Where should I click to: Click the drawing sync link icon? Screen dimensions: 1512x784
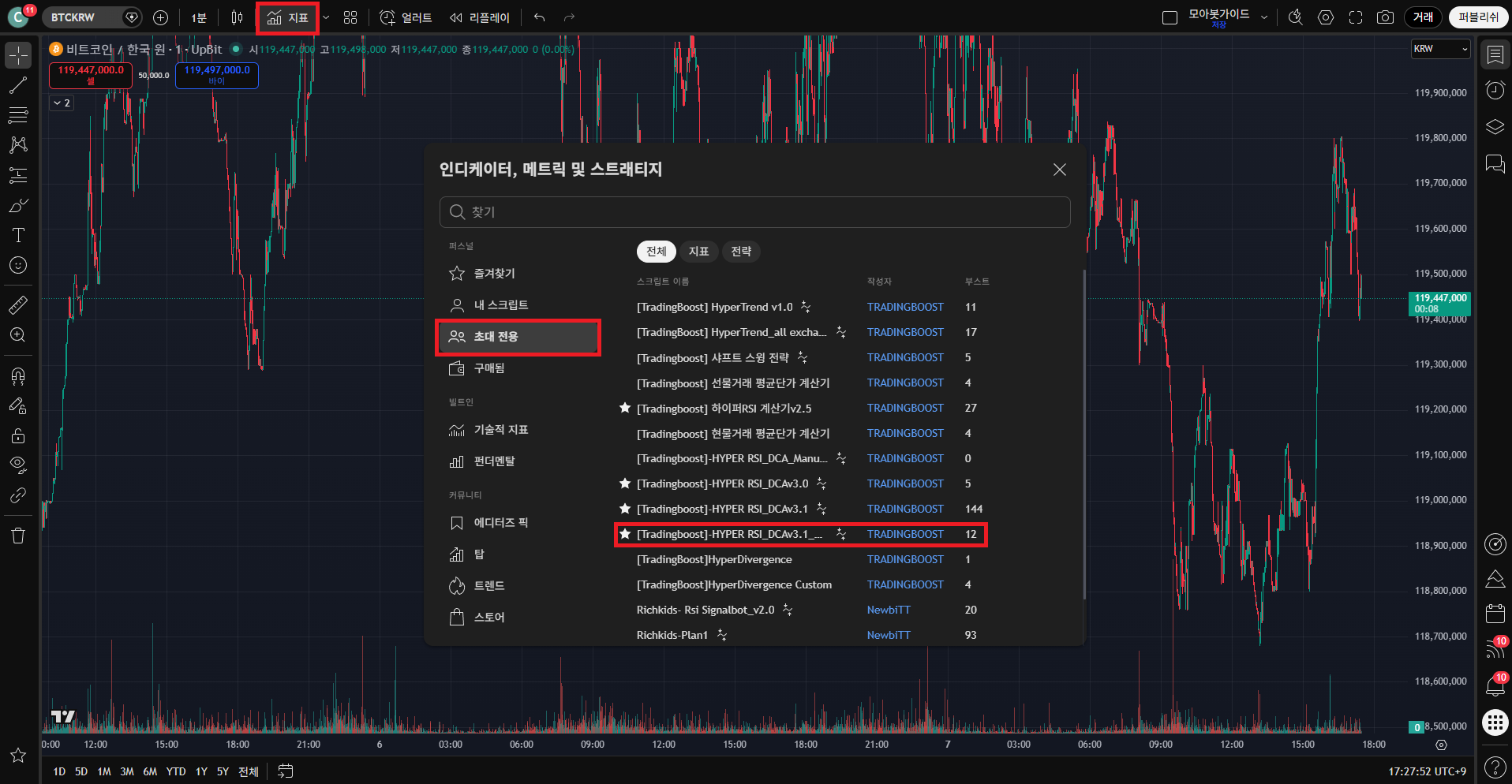(x=18, y=495)
